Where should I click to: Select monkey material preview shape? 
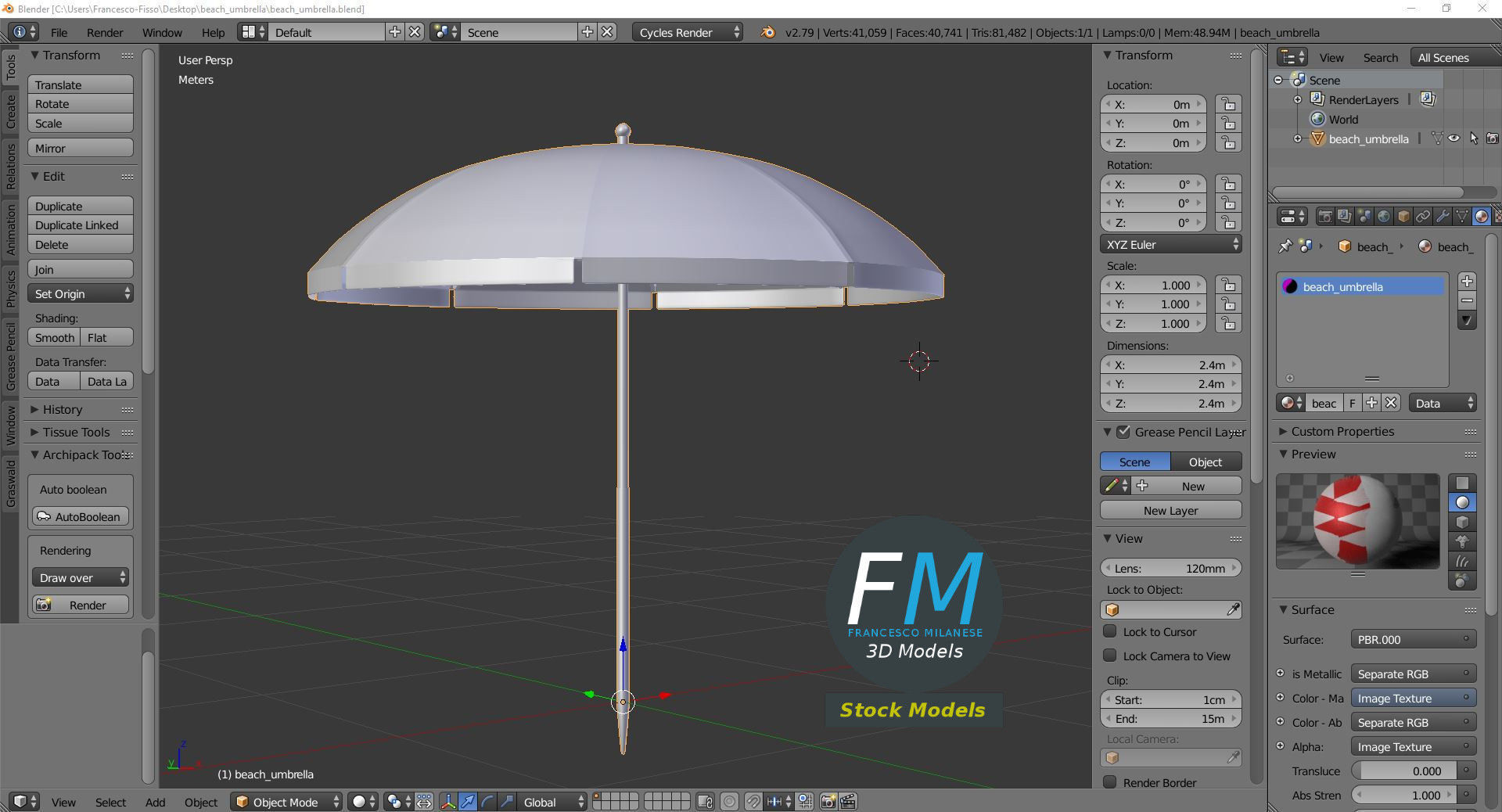(1462, 541)
